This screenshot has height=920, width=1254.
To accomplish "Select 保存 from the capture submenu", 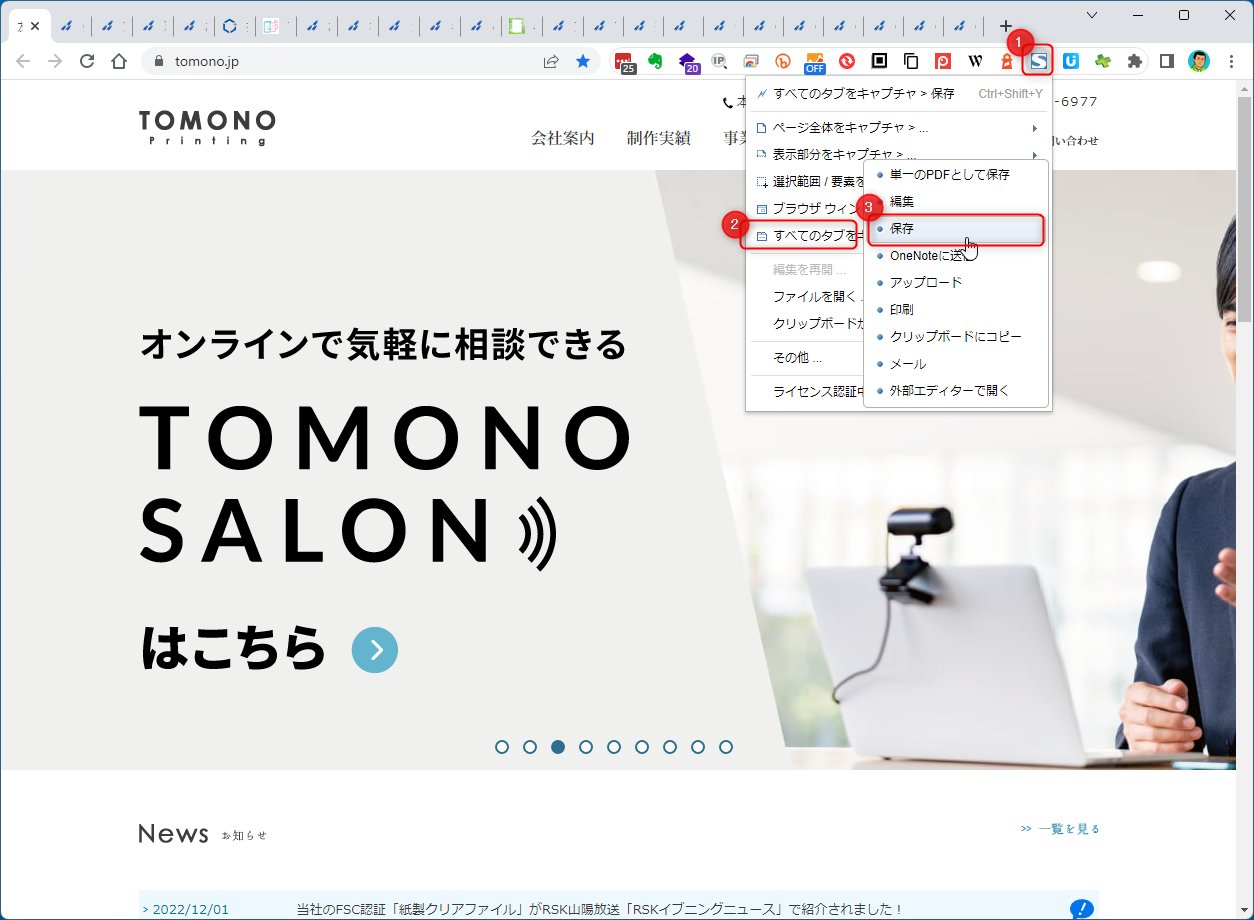I will click(x=901, y=228).
